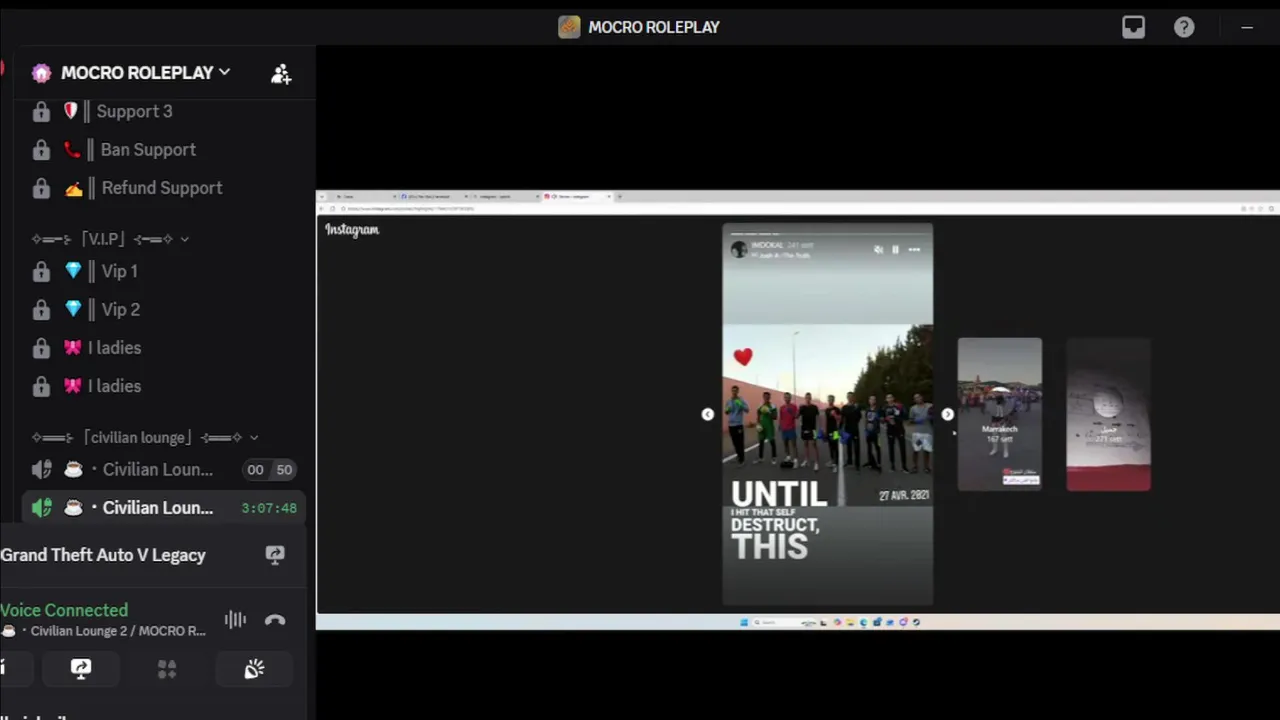This screenshot has width=1280, height=720.
Task: Open the red-bottom story thumbnail on far right
Action: click(1108, 414)
